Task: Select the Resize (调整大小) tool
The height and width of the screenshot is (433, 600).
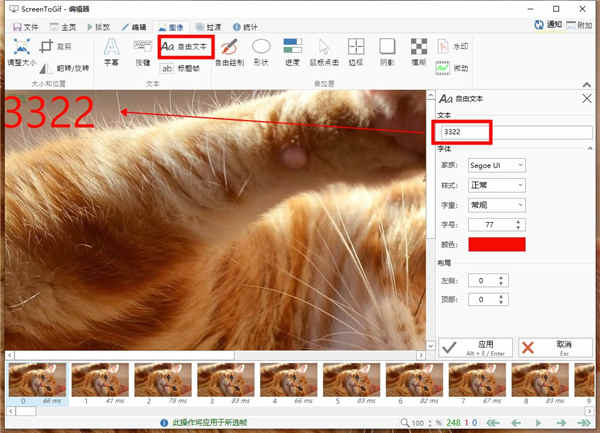Action: point(22,52)
